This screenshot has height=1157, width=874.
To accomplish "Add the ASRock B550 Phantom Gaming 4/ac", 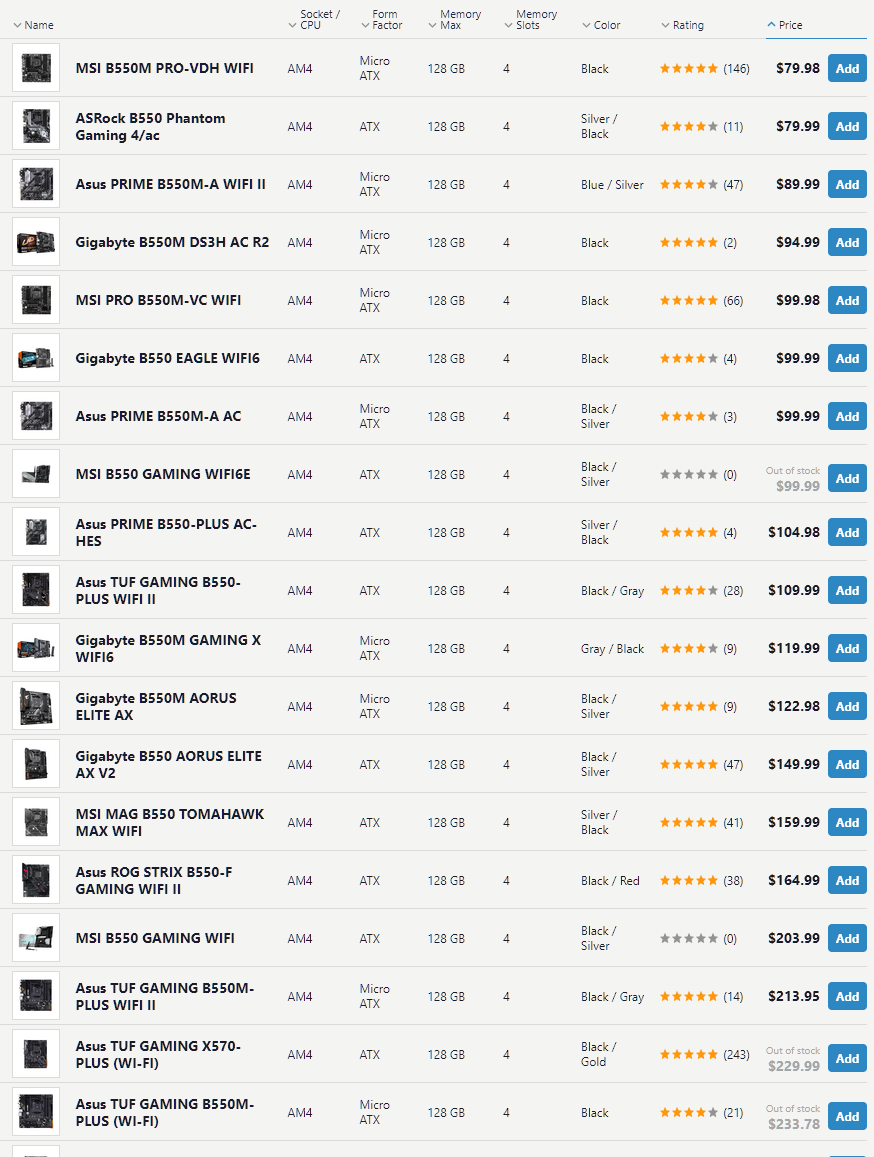I will click(847, 126).
